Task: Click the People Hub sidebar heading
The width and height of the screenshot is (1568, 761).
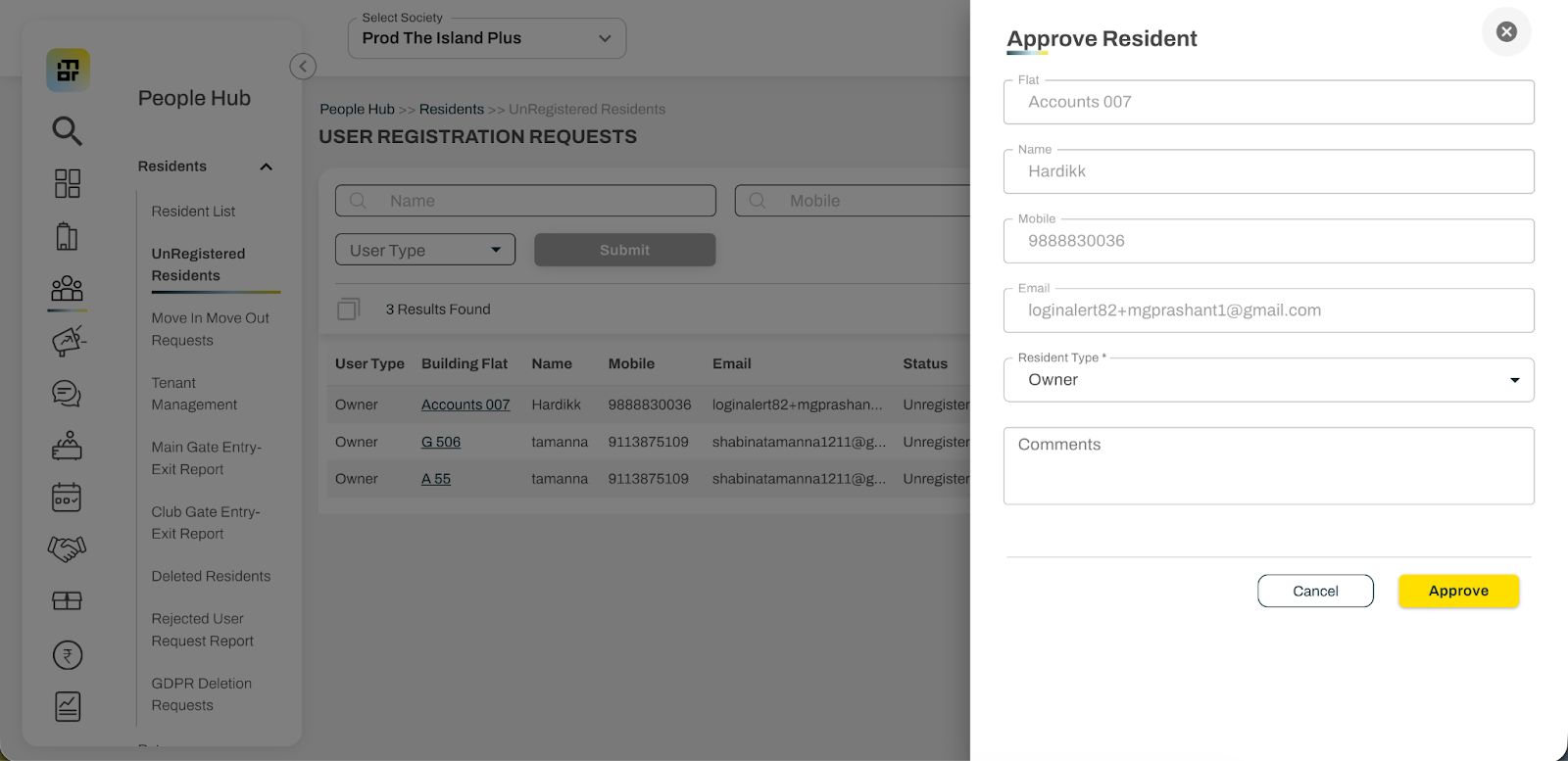Action: pos(194,98)
